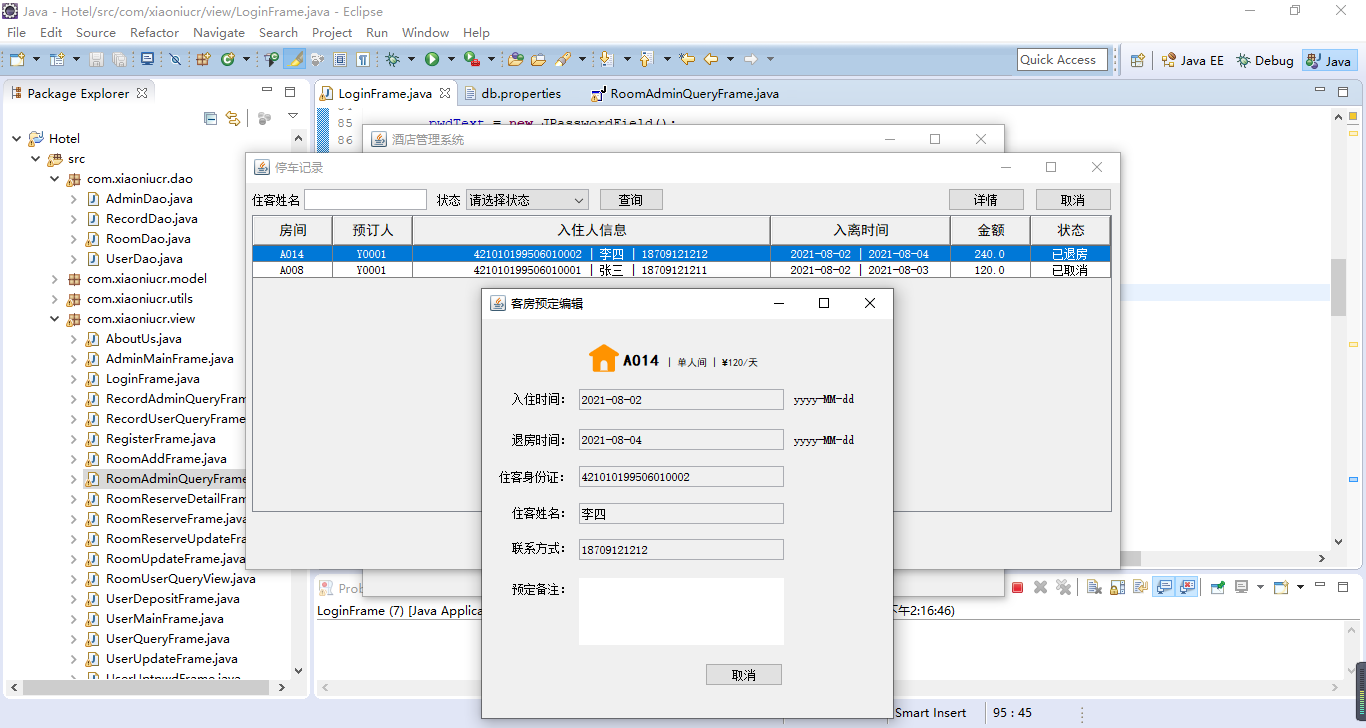Toggle Block Selection mode icon
Screen dimensions: 1366x728
point(340,60)
